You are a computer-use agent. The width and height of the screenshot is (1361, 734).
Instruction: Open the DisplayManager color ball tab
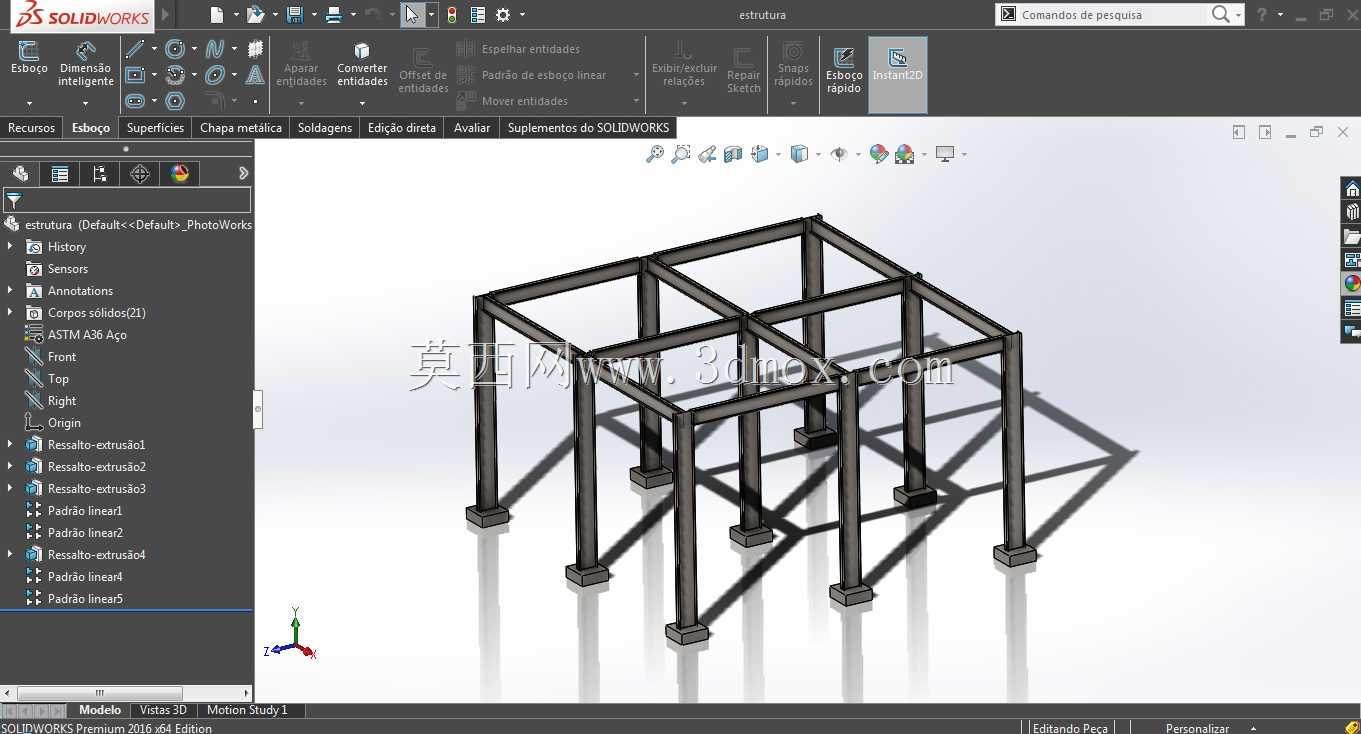(x=180, y=174)
